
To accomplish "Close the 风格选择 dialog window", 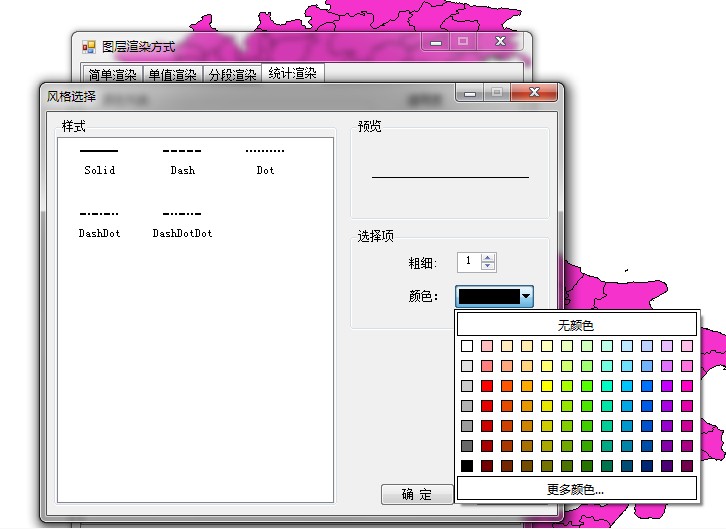I will [534, 93].
